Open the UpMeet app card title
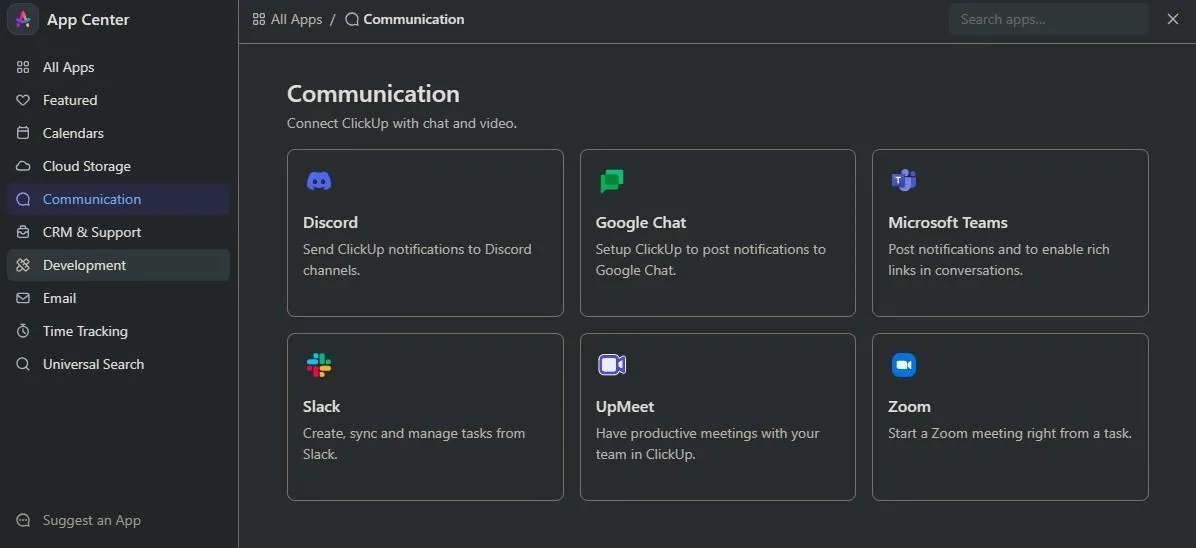 point(625,407)
